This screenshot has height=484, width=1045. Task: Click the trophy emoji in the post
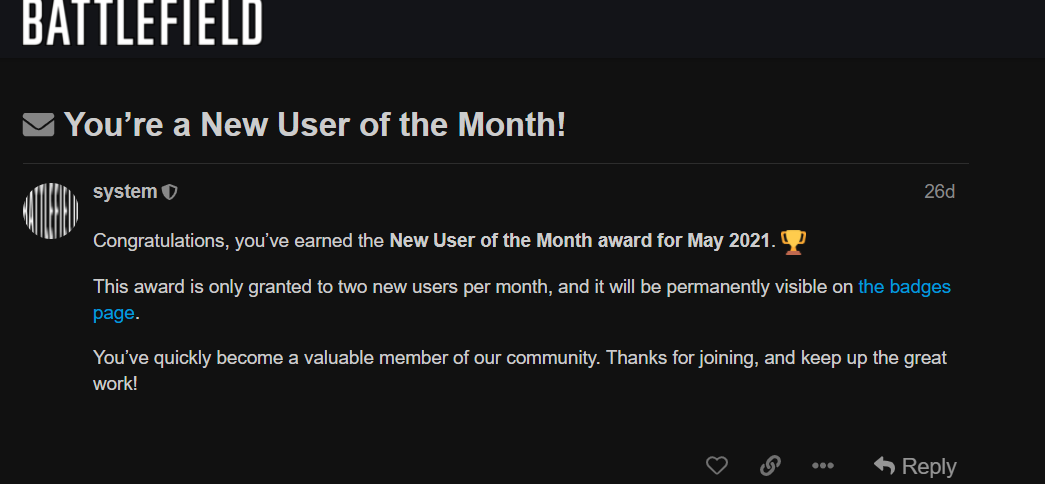[793, 241]
